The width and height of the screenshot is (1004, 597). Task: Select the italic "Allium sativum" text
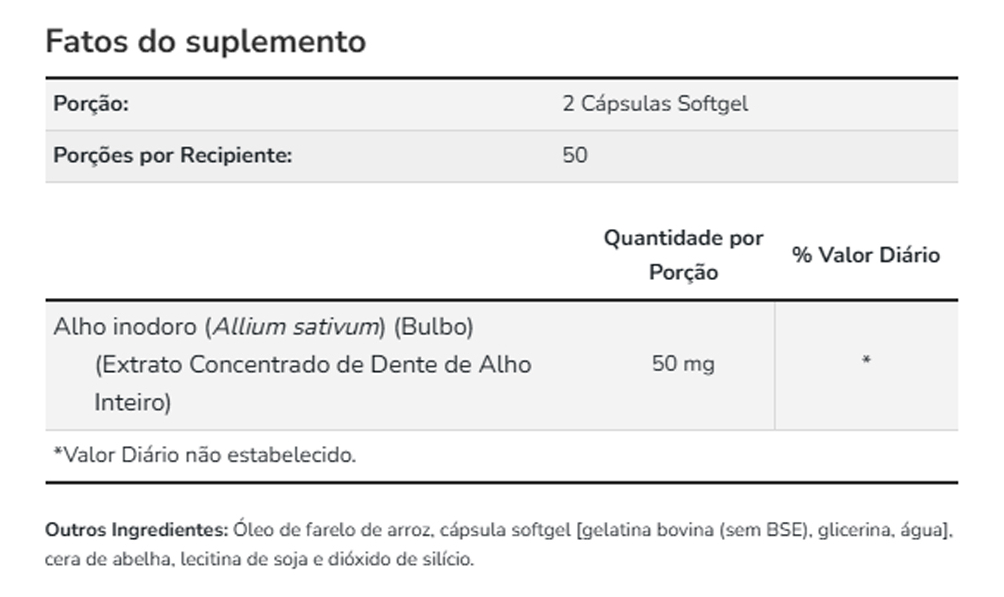298,327
